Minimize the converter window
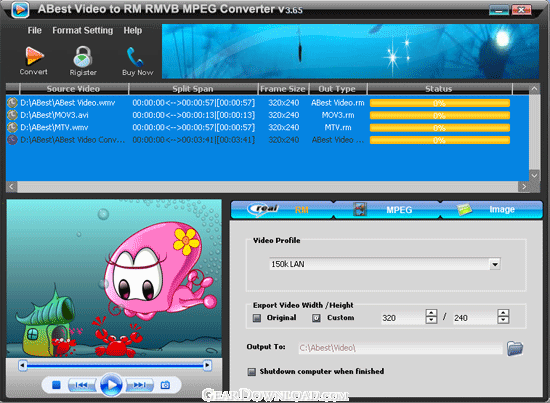This screenshot has width=550, height=403. pyautogui.click(x=499, y=10)
